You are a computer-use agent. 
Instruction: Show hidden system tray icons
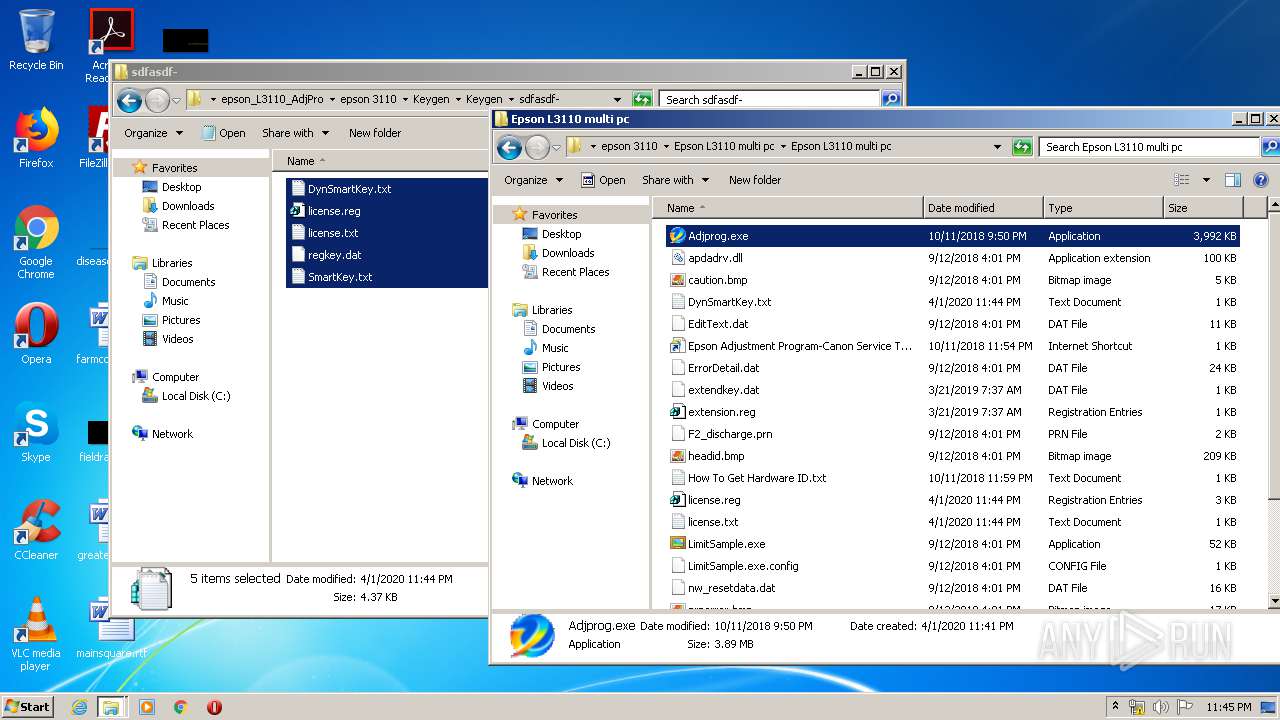(x=1116, y=707)
